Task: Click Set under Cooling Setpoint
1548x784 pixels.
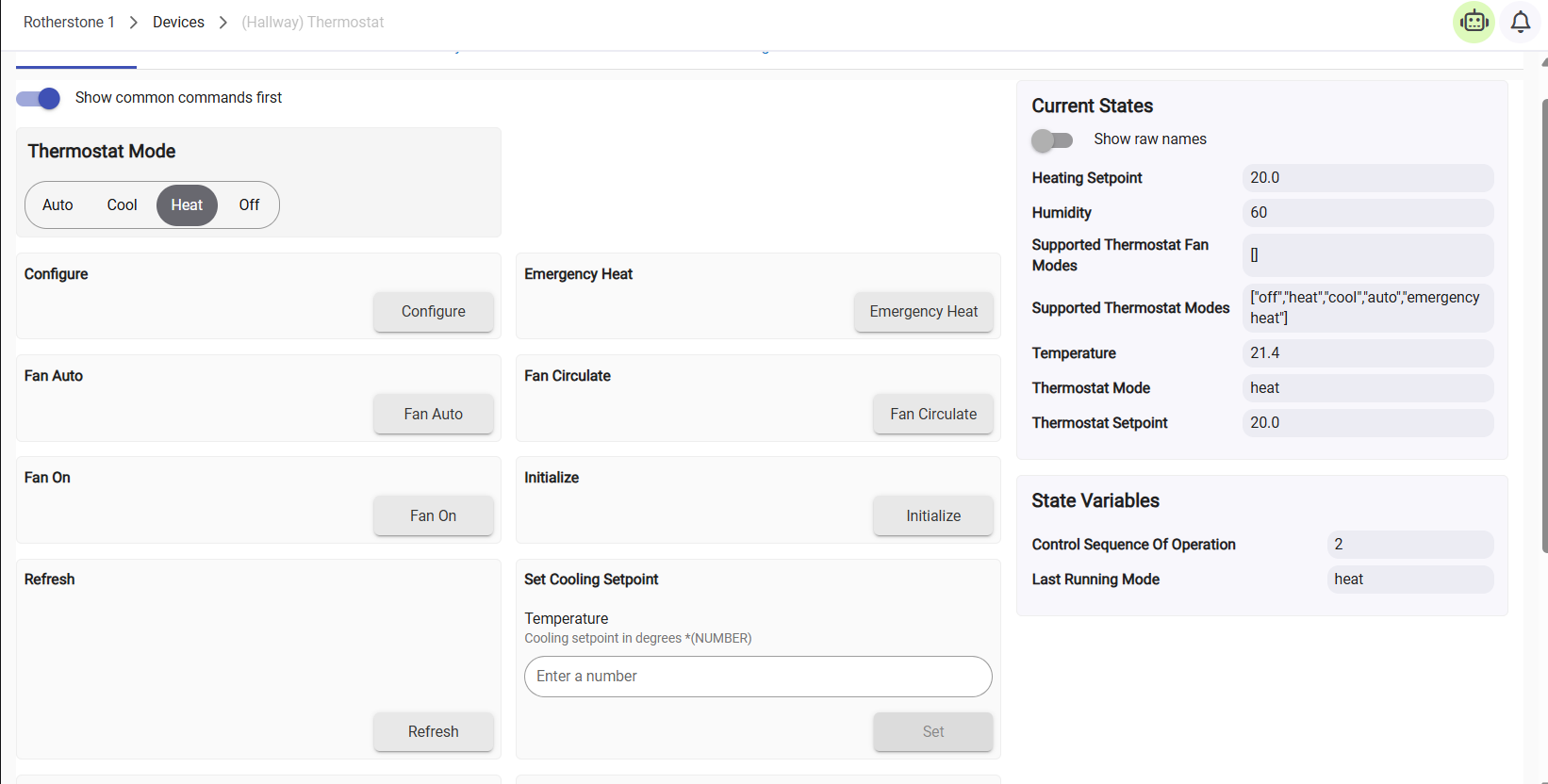Action: click(932, 731)
